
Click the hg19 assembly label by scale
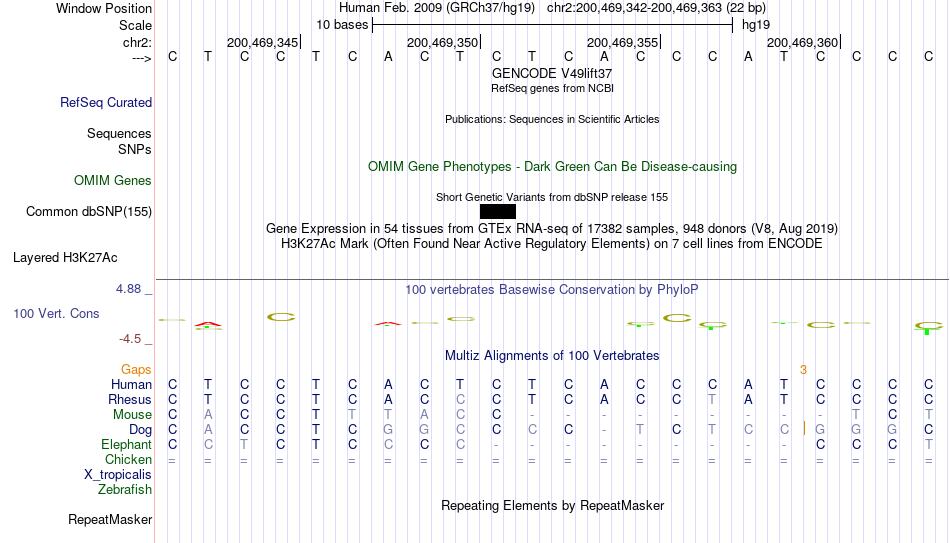[x=756, y=25]
